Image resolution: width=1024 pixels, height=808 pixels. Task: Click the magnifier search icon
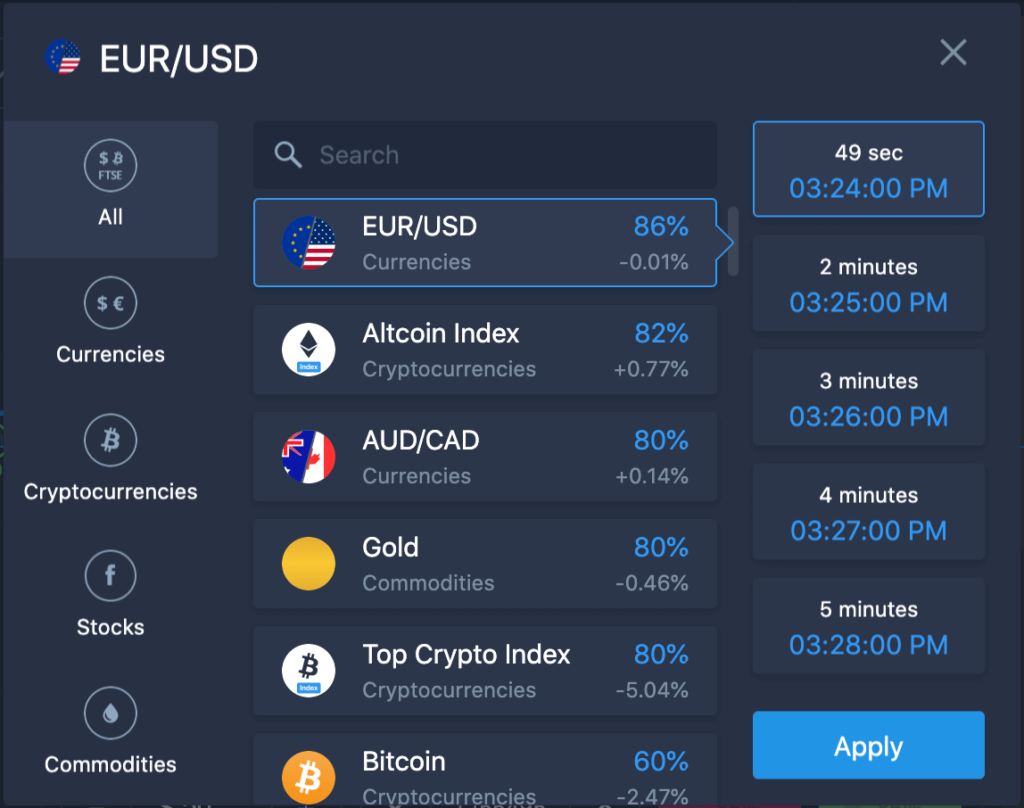point(288,155)
